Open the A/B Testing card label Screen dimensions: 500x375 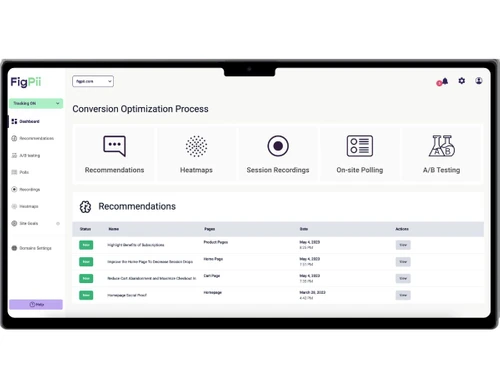point(442,170)
